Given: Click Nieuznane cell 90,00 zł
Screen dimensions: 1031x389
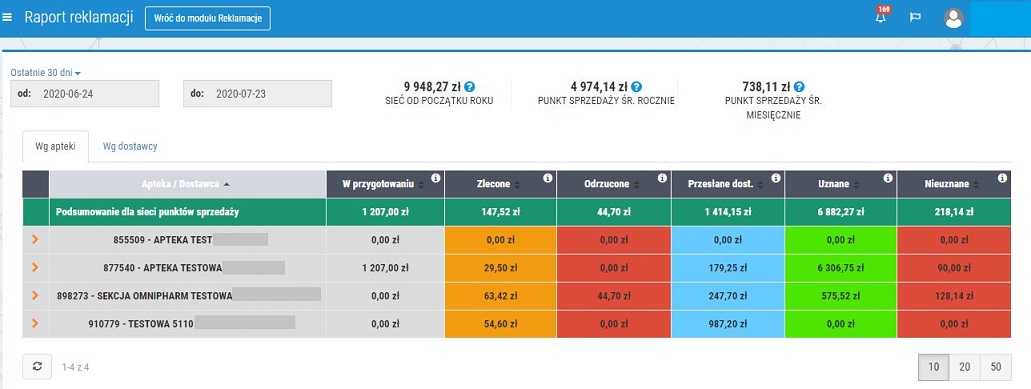Looking at the screenshot, I should pyautogui.click(x=953, y=268).
